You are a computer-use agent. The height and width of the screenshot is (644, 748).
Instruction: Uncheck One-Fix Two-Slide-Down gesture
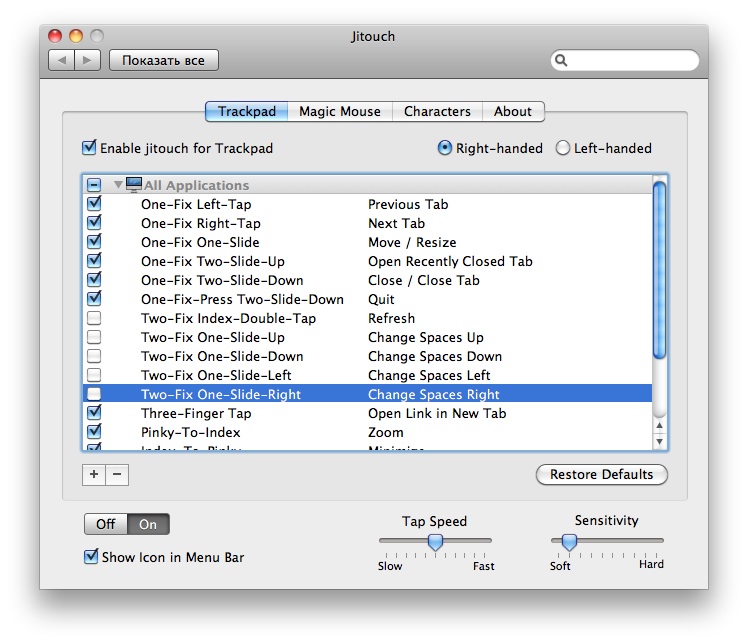point(94,280)
